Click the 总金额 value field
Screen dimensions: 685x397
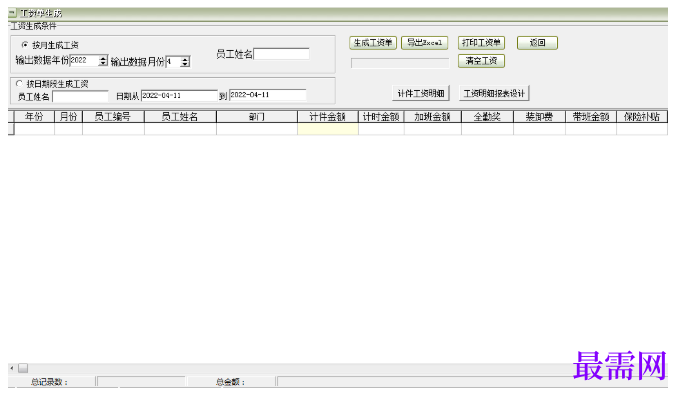pos(472,382)
